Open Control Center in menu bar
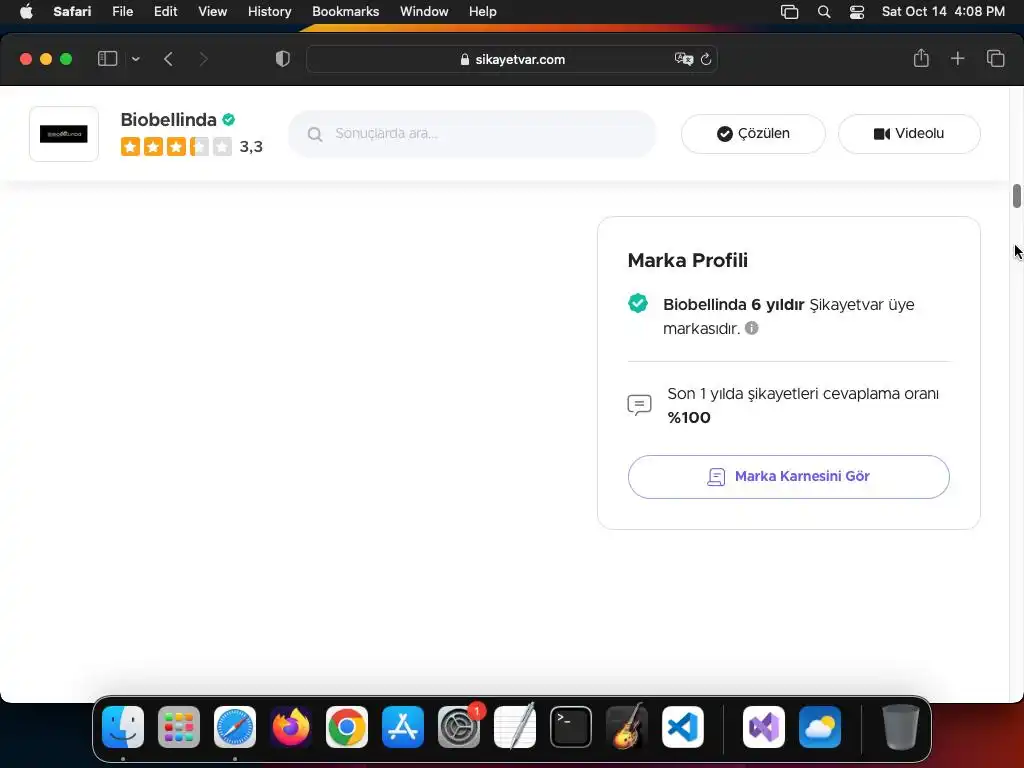The image size is (1024, 768). point(857,12)
